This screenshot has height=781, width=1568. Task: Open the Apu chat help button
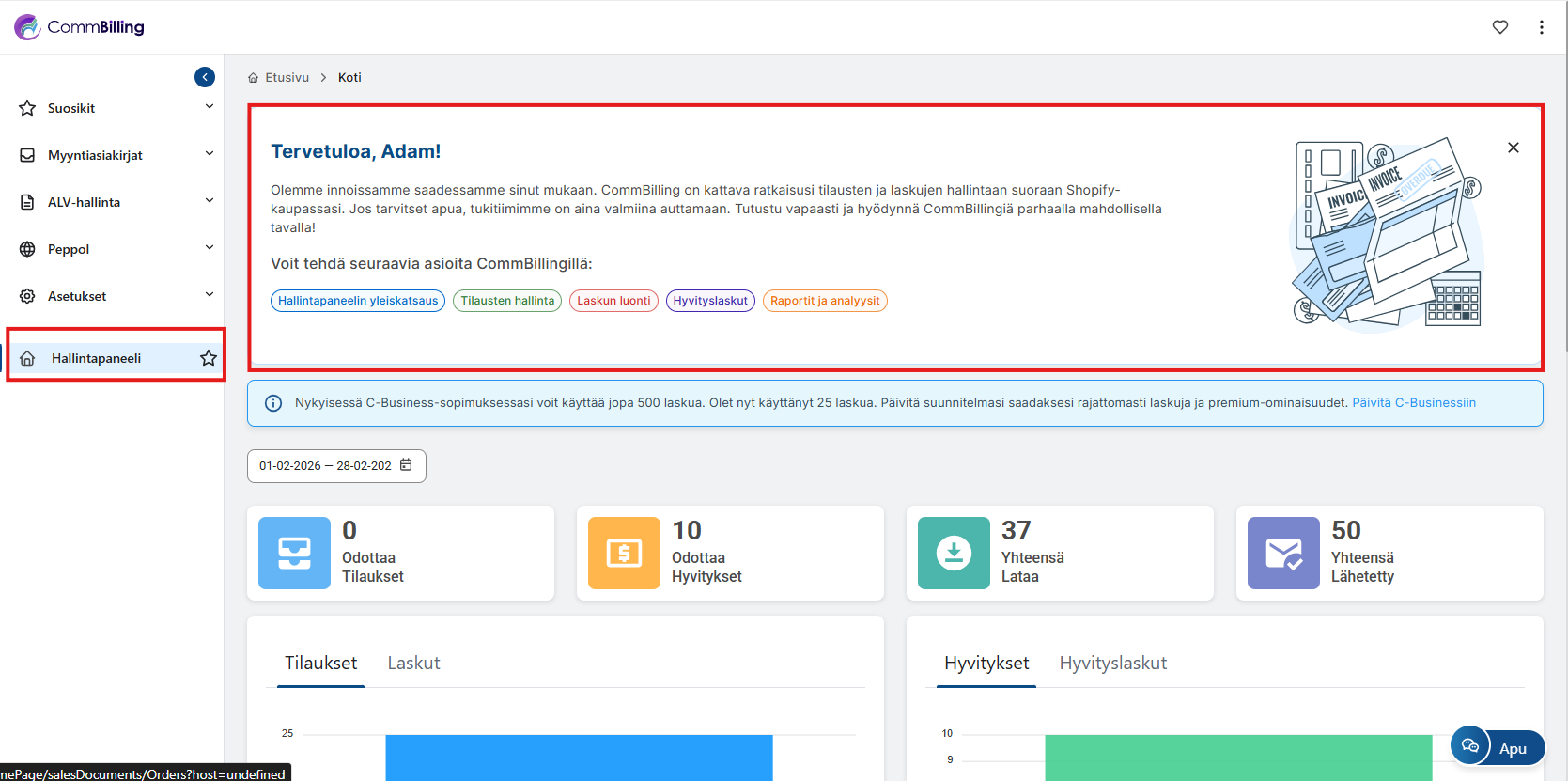coord(1498,748)
